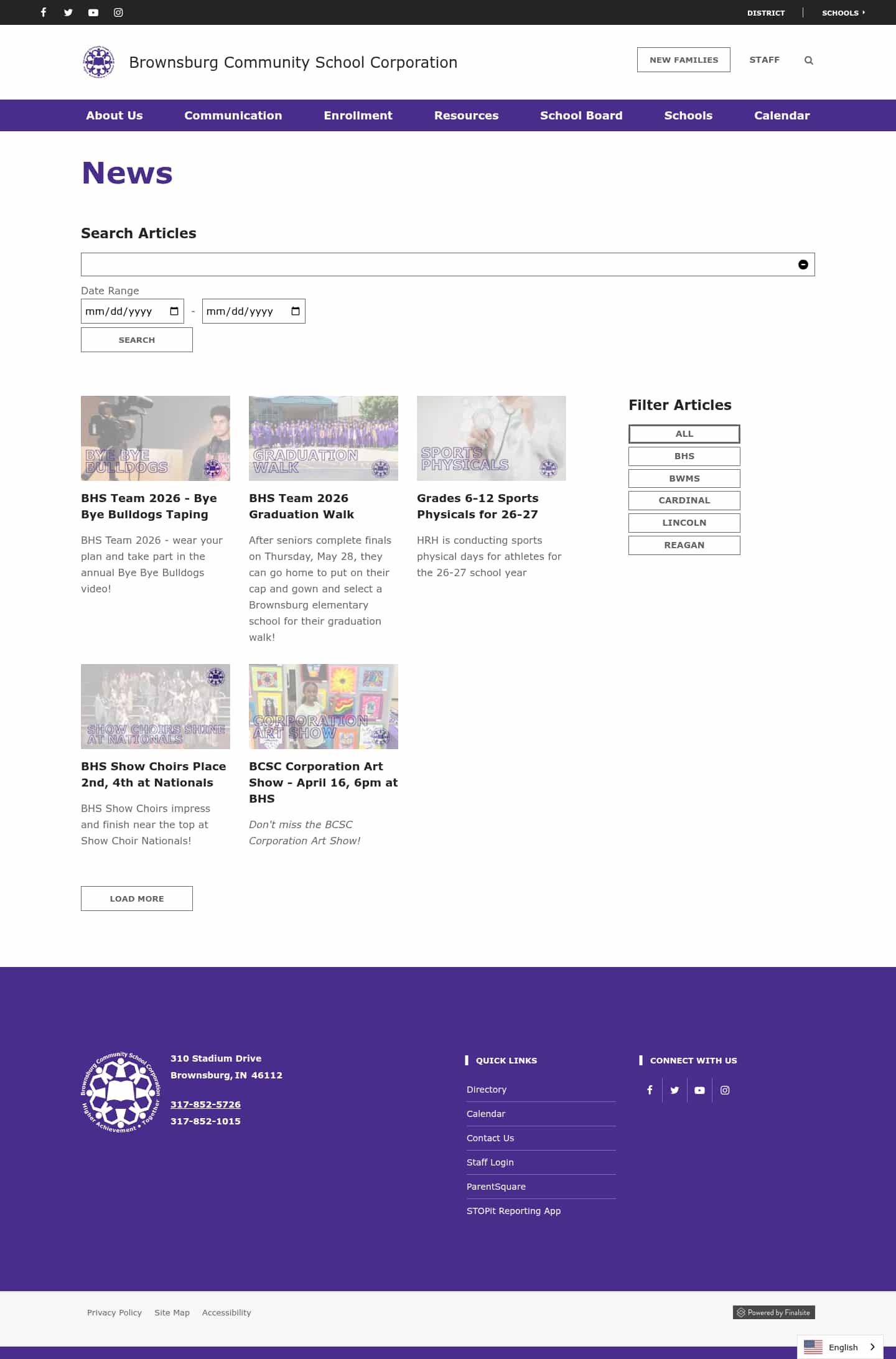This screenshot has width=896, height=1359.
Task: Expand the English language selector arrow
Action: [872, 1347]
